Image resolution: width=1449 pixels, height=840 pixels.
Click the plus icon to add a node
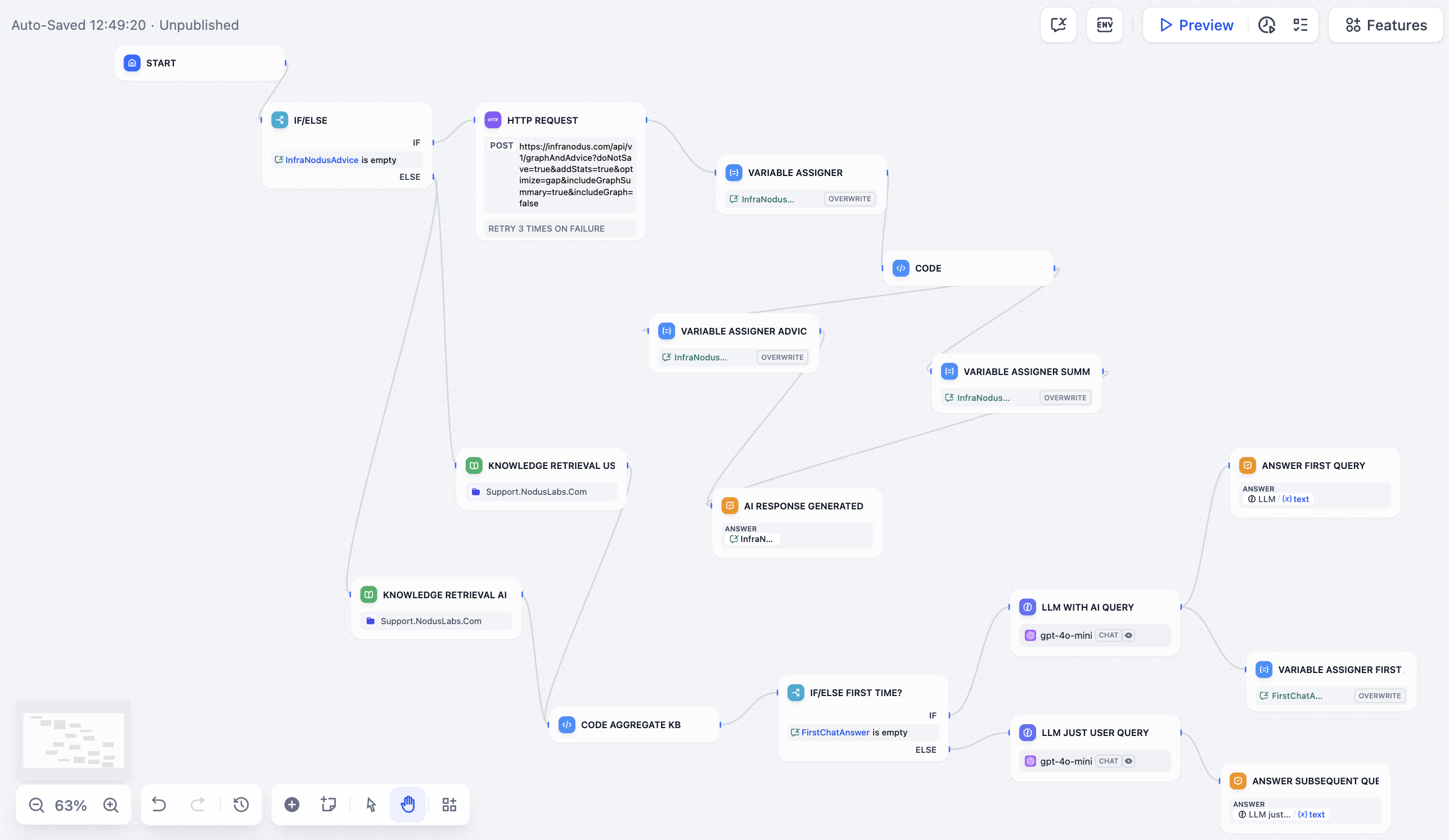coord(291,805)
